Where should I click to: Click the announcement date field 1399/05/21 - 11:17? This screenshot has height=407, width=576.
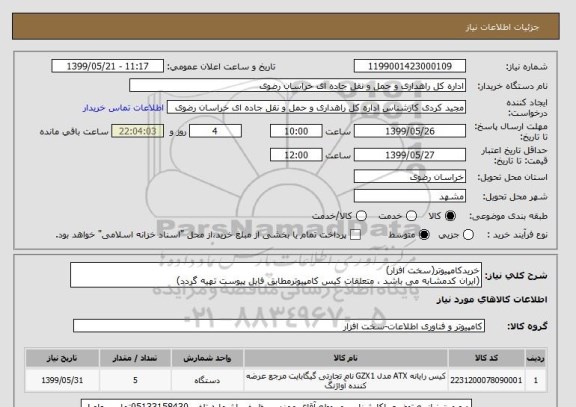coord(108,66)
